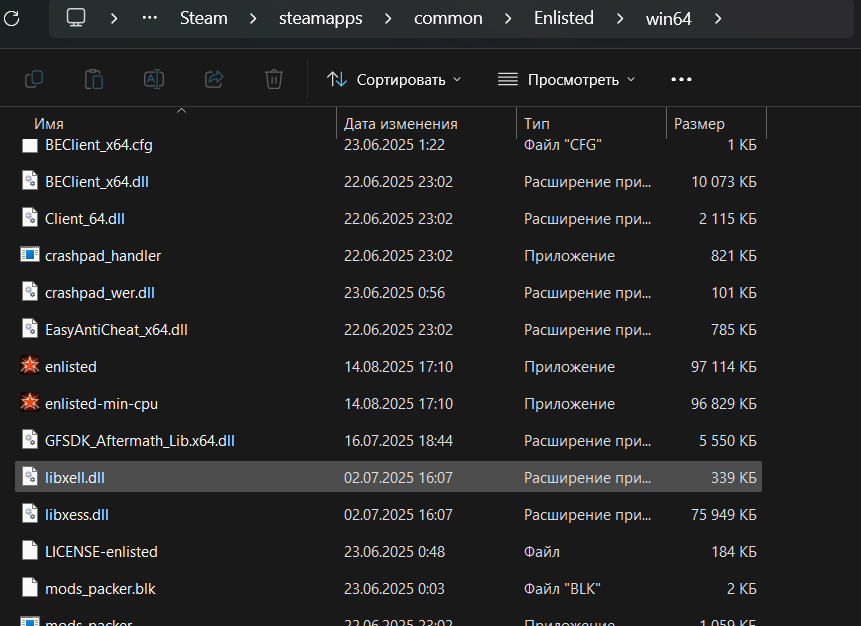Image resolution: width=861 pixels, height=626 pixels.
Task: Click the crashpad_wer.dll file icon
Action: 30,292
